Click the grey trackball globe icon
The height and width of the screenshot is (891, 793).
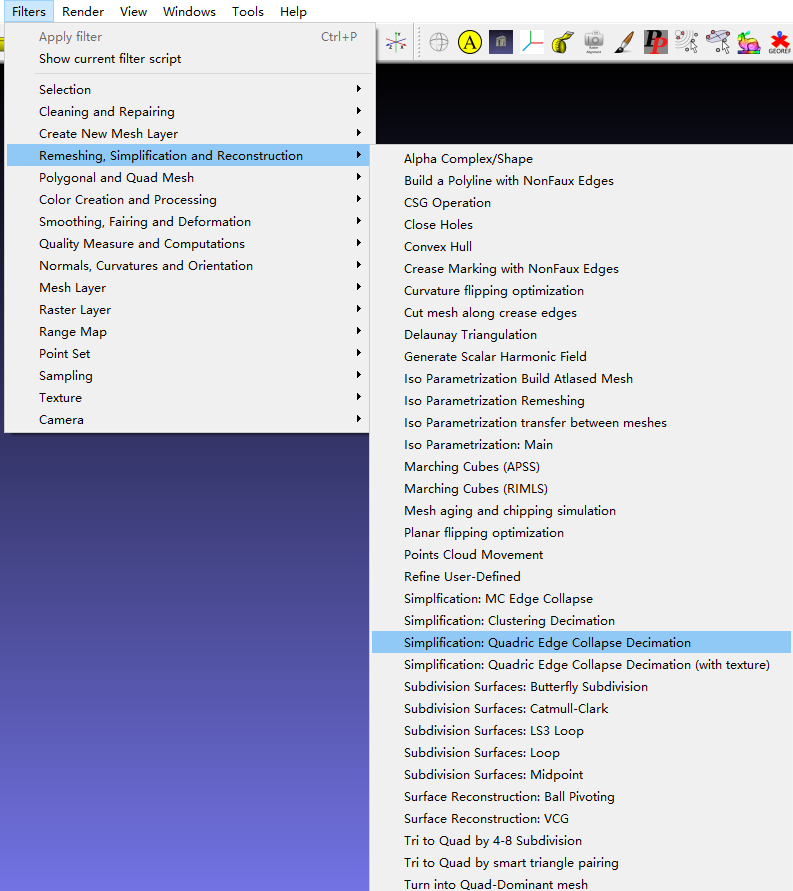coord(439,42)
